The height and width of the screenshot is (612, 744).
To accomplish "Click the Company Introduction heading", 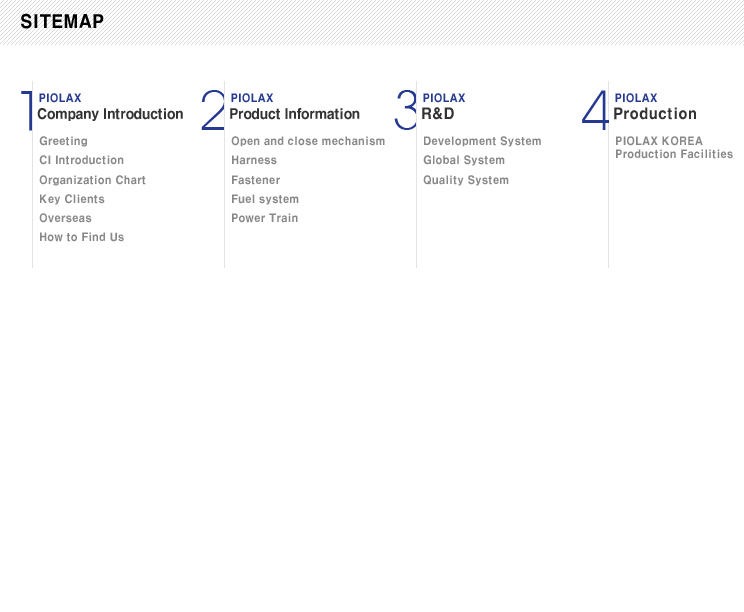I will 110,114.
